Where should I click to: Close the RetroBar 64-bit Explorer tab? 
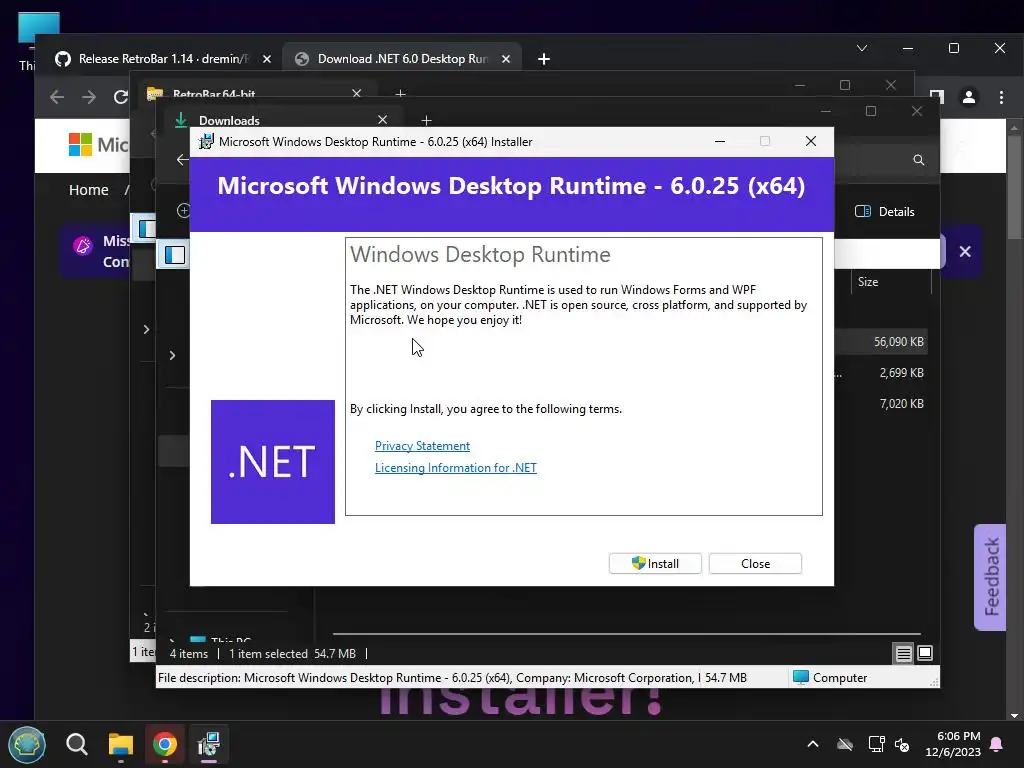pyautogui.click(x=357, y=93)
